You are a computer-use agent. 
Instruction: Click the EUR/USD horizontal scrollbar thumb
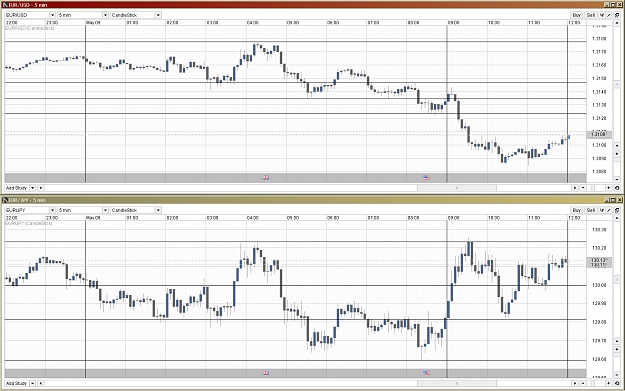tap(457, 188)
